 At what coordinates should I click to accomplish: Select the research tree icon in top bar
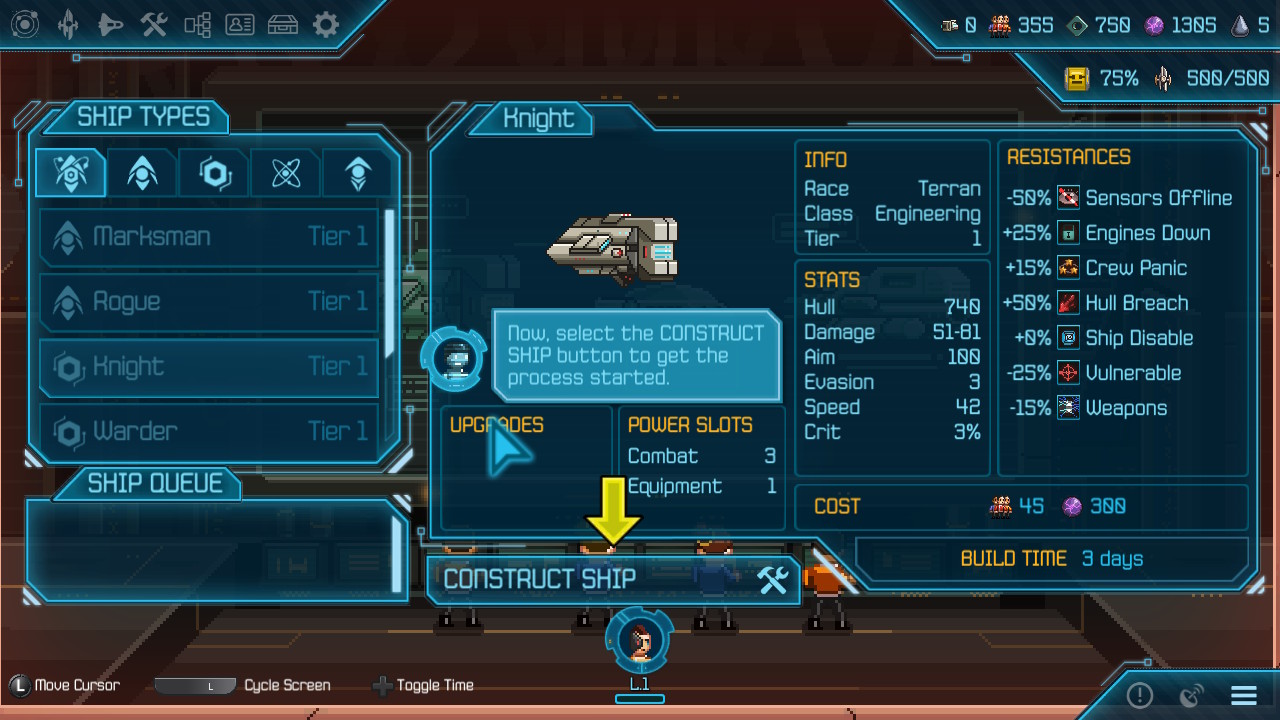[x=197, y=24]
